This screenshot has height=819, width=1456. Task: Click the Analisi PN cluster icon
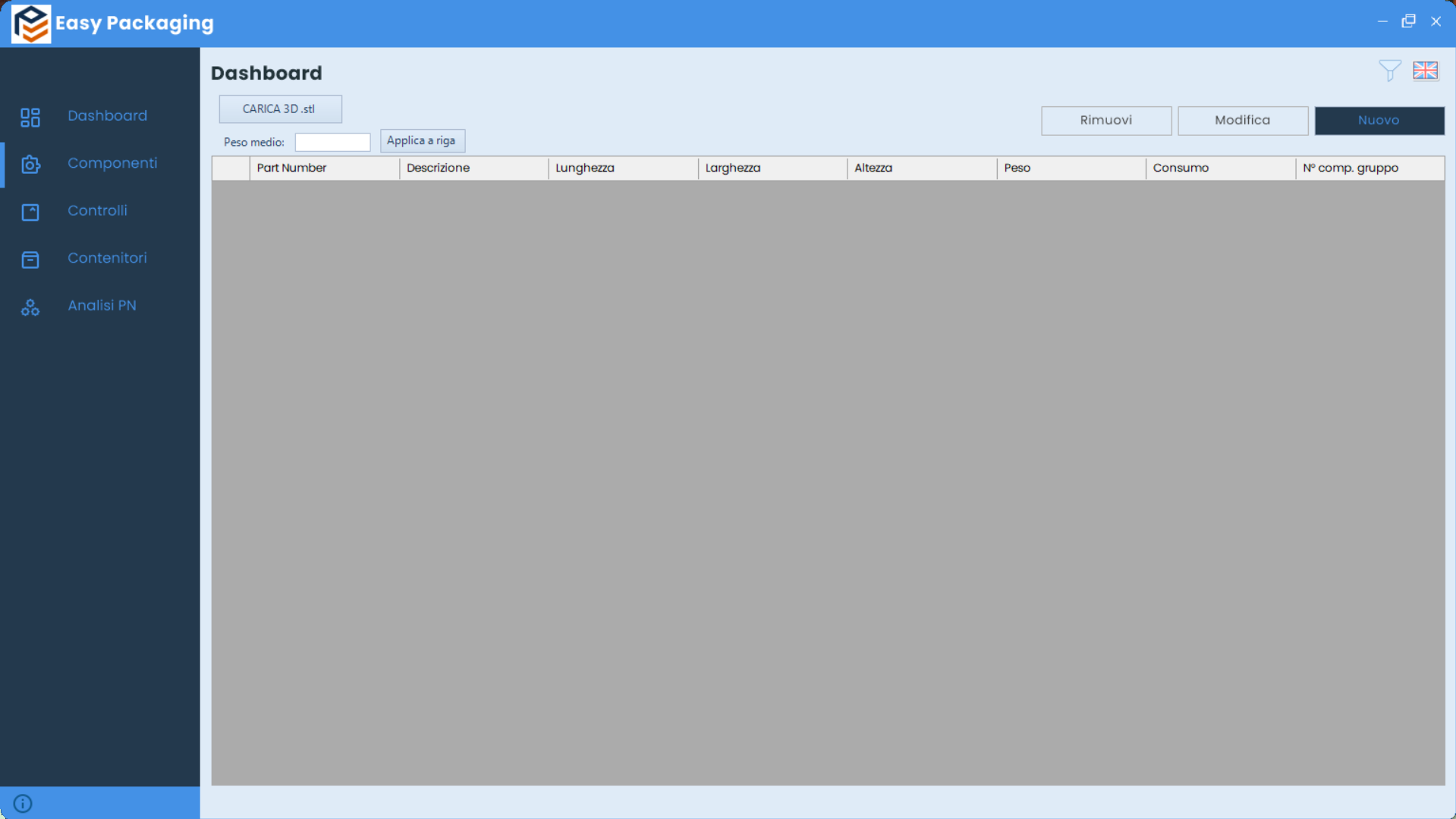[x=30, y=307]
